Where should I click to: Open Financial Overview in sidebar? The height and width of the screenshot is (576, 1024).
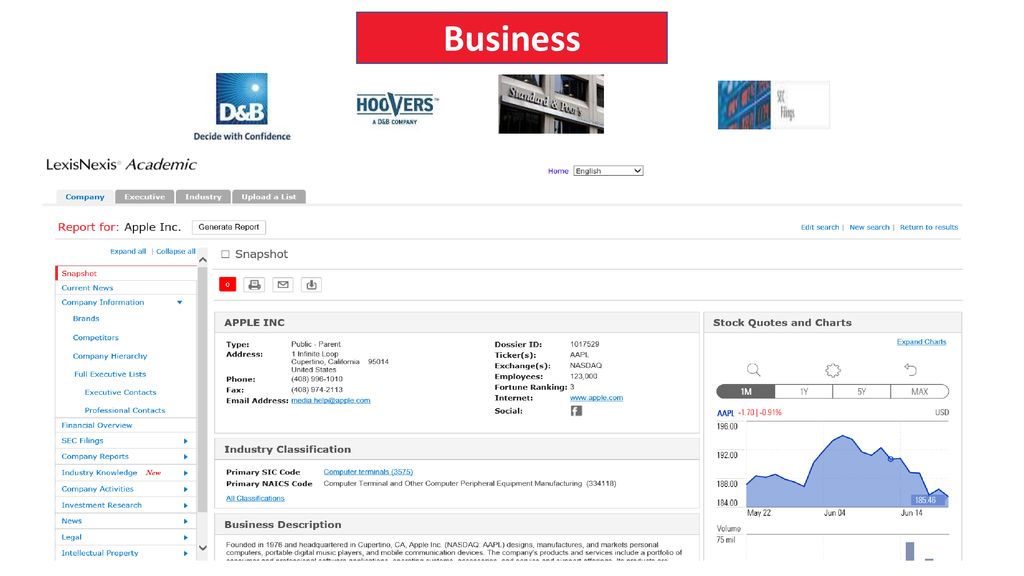click(97, 425)
